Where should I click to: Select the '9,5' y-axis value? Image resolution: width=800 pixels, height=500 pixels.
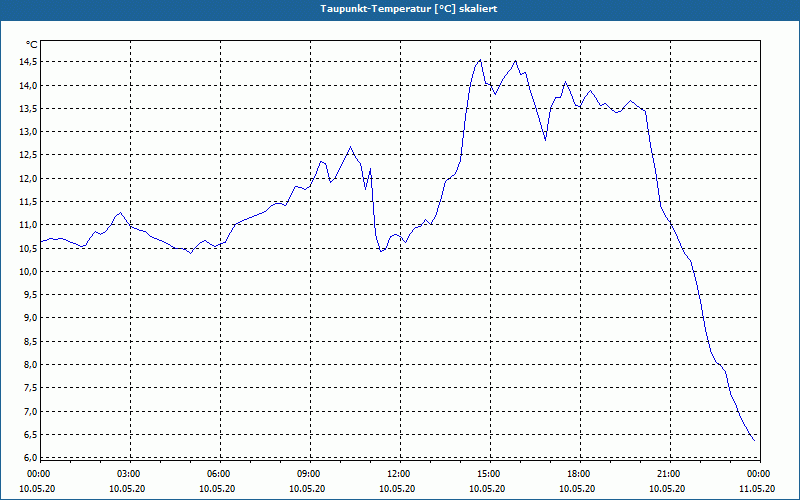point(30,294)
